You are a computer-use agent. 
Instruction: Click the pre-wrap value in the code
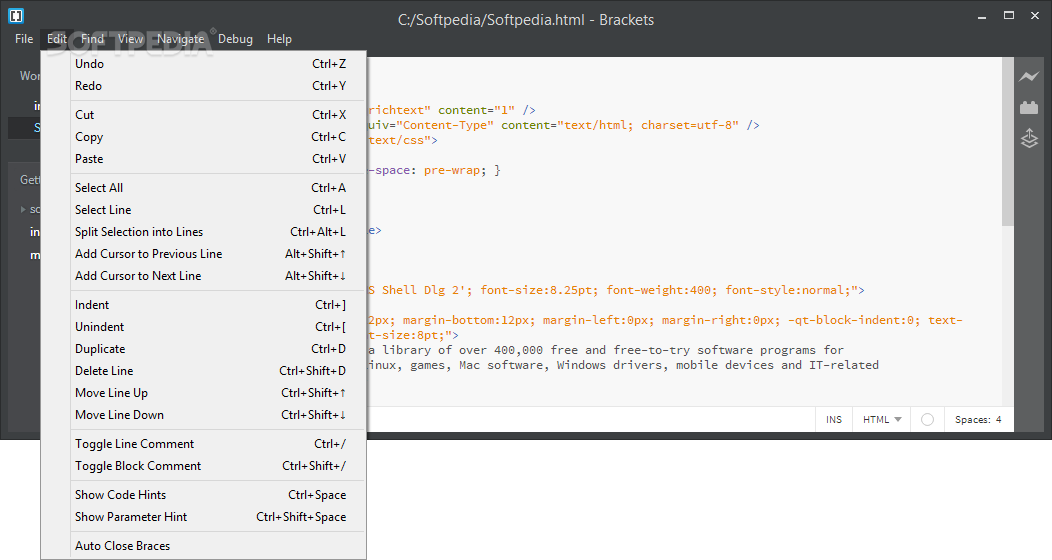pos(452,170)
